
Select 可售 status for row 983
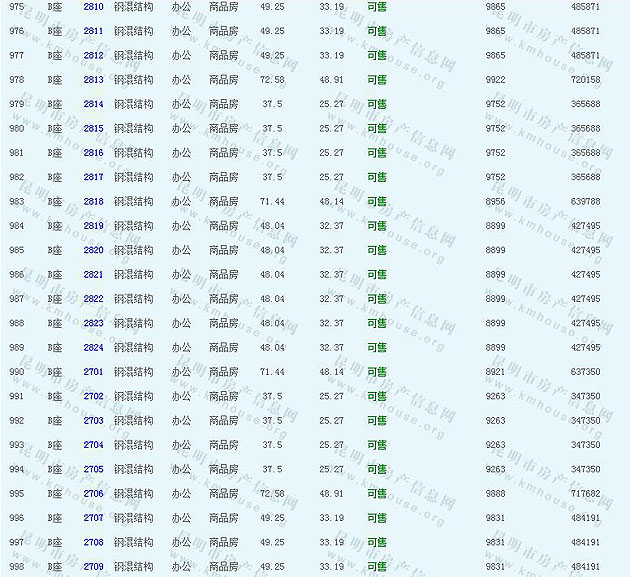377,202
